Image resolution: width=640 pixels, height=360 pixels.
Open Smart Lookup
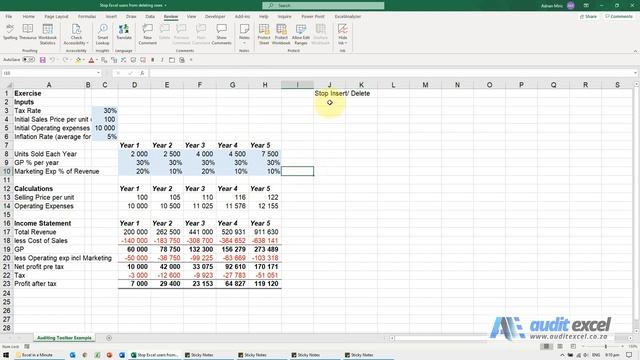point(102,33)
